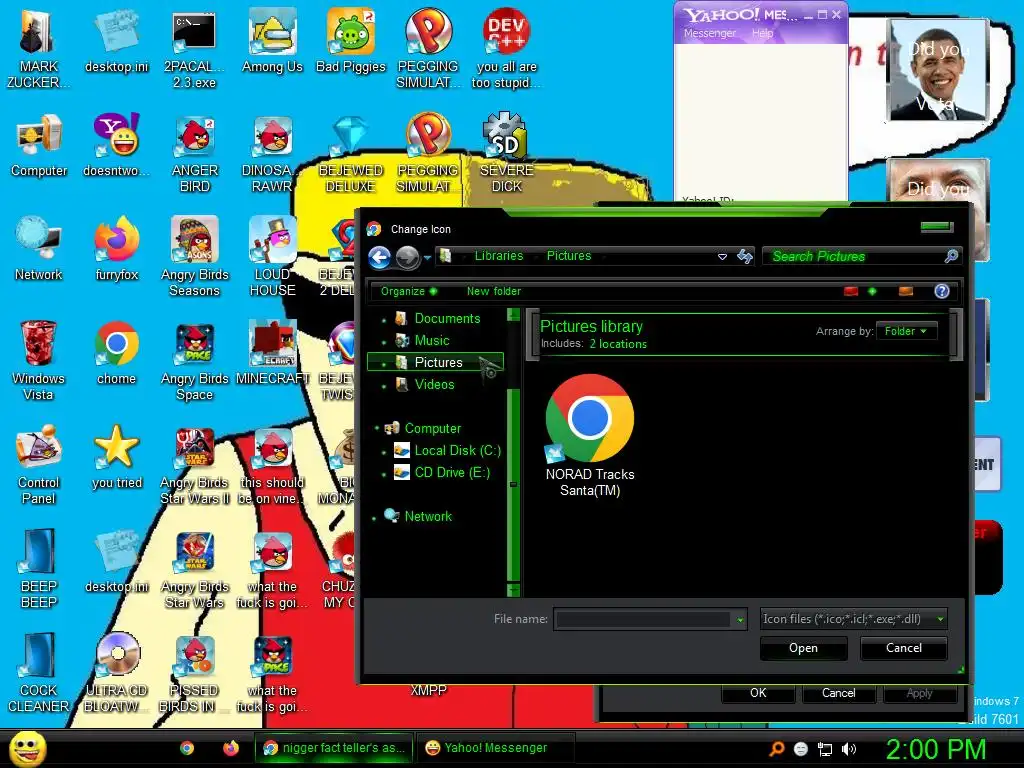The height and width of the screenshot is (768, 1024).
Task: Click the Open button in Change Icon dialog
Action: pyautogui.click(x=803, y=648)
